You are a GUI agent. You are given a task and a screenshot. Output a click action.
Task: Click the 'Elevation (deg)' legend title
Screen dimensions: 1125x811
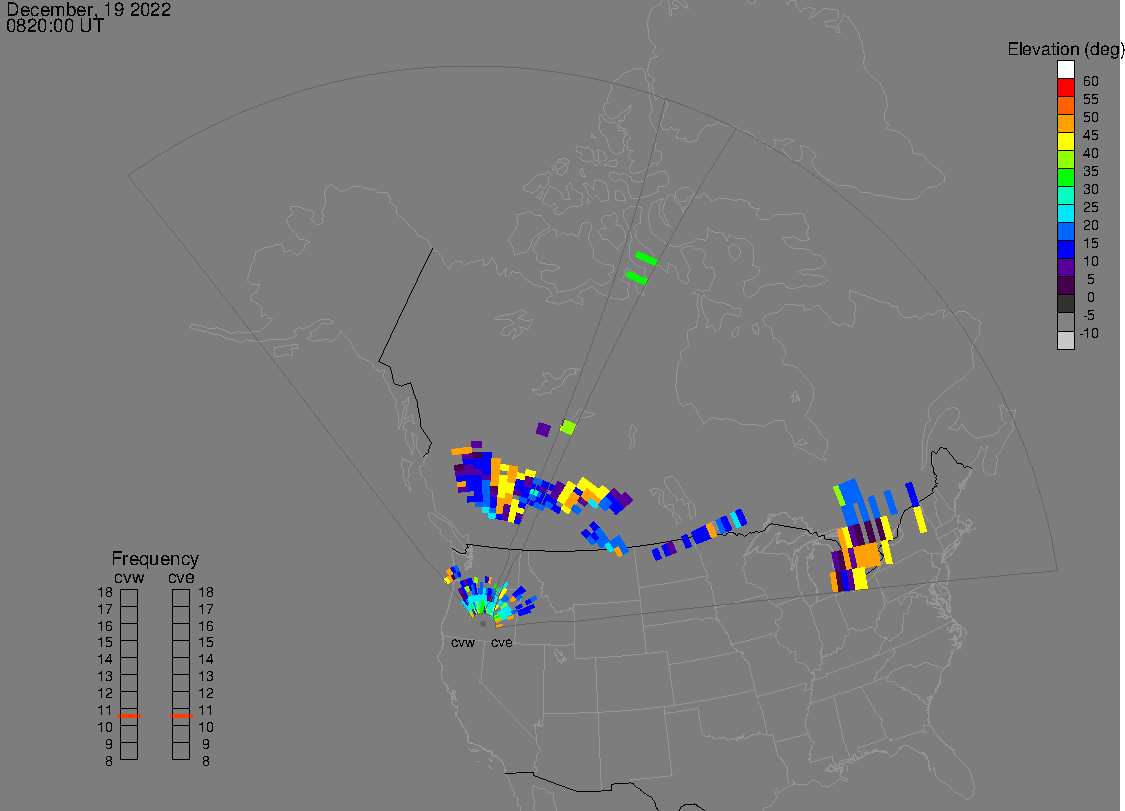[x=1065, y=50]
